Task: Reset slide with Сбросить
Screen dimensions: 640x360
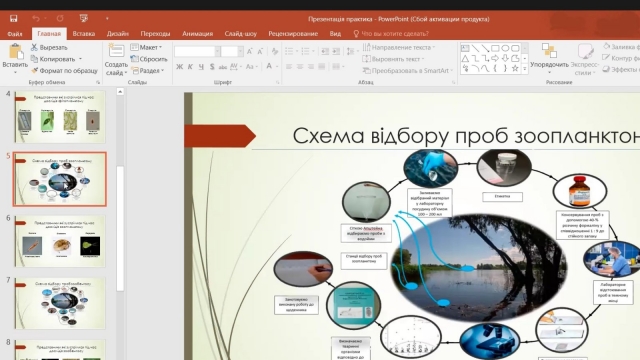Action: pos(149,59)
